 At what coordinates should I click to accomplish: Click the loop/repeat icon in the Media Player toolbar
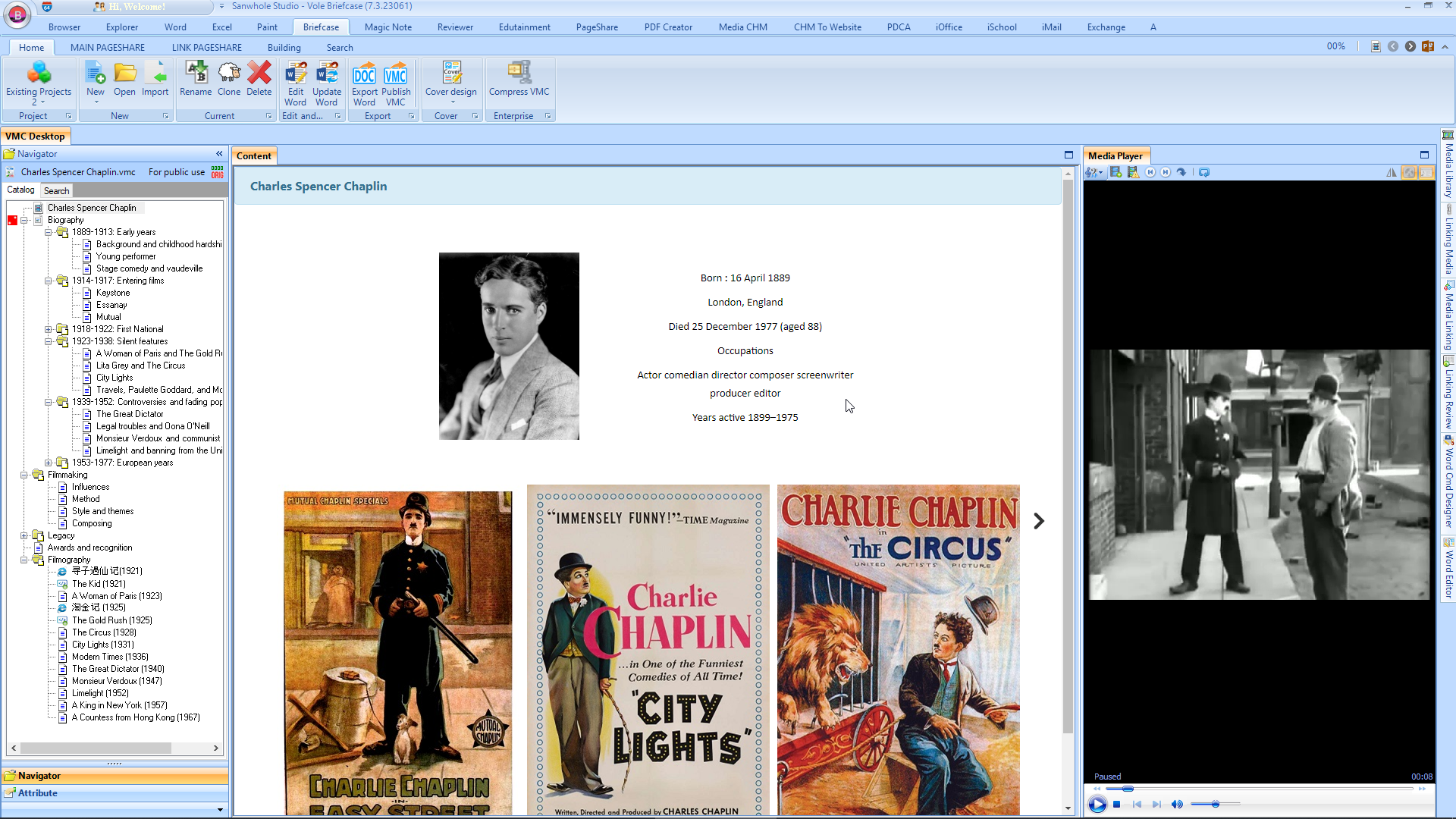[x=1204, y=173]
